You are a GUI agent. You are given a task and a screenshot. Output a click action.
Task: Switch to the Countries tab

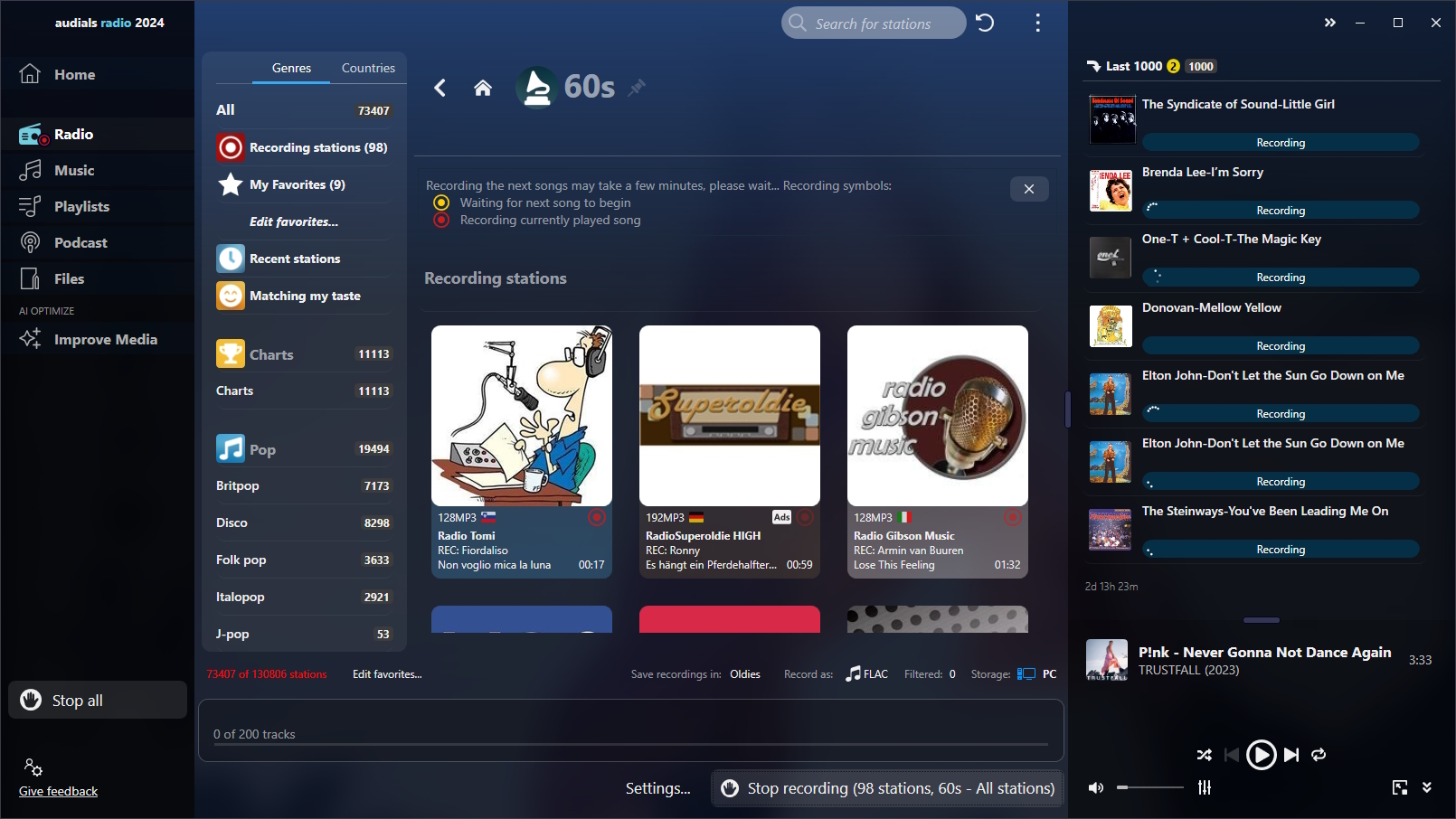coord(368,68)
